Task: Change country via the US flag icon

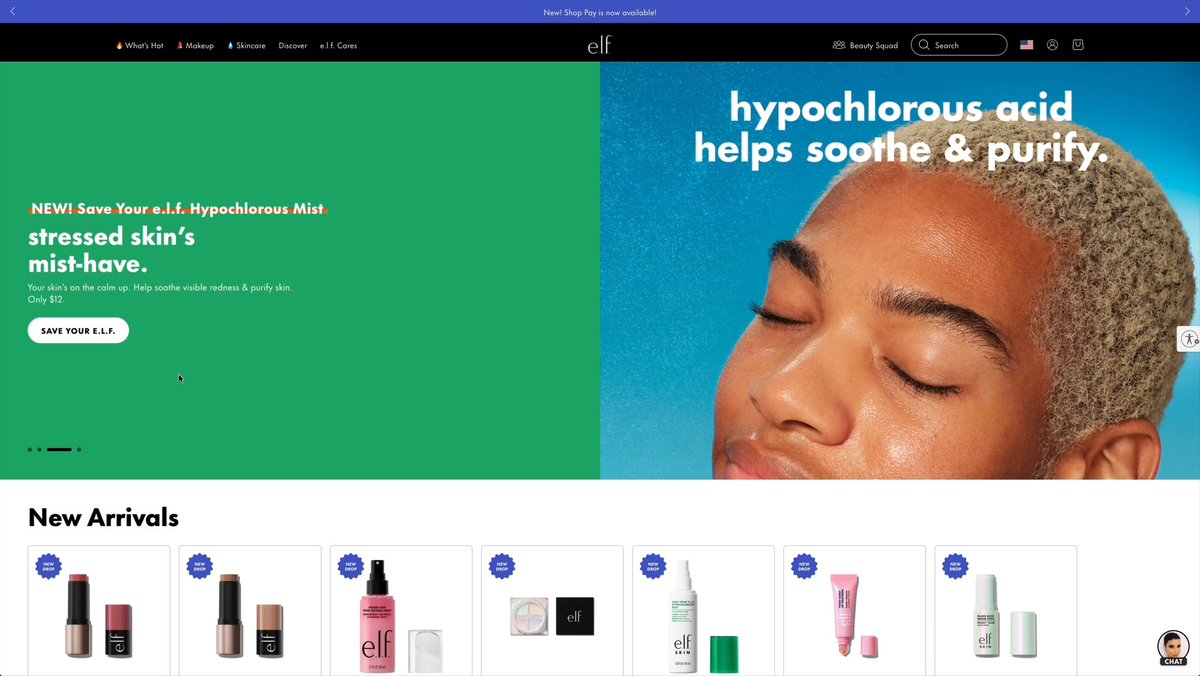Action: point(1026,45)
